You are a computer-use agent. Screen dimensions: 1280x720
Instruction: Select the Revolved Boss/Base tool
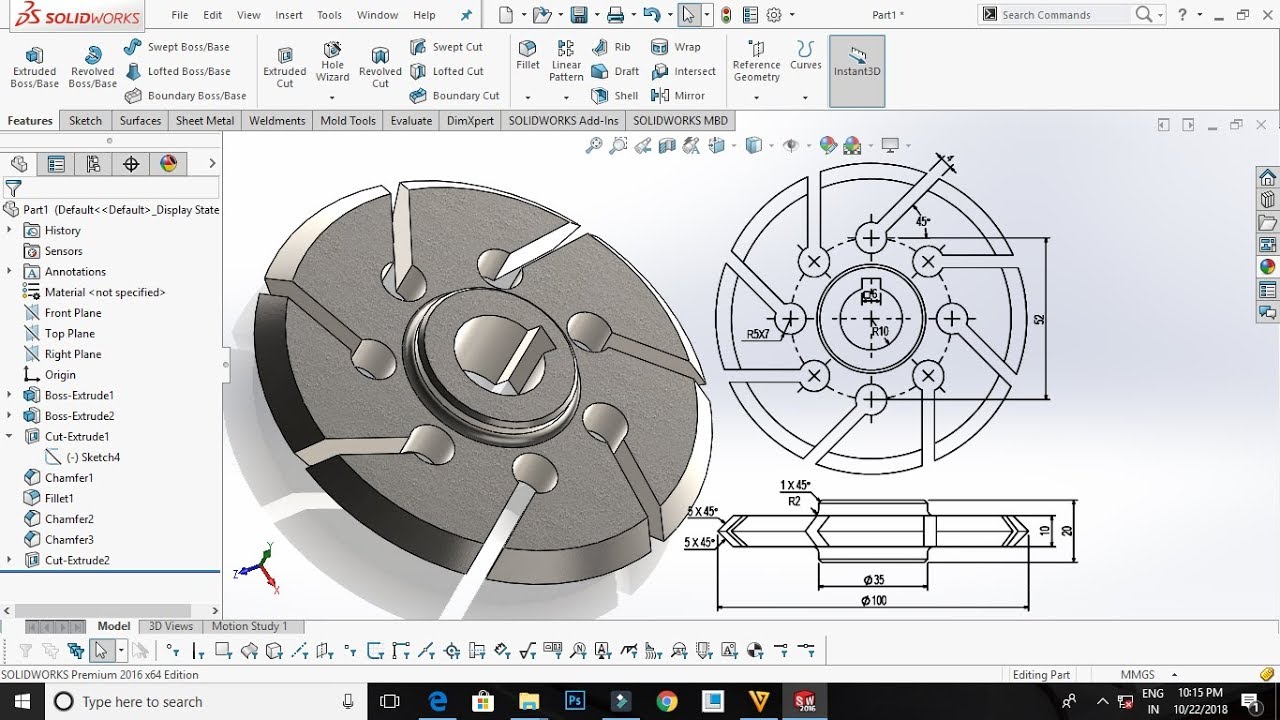pyautogui.click(x=92, y=67)
